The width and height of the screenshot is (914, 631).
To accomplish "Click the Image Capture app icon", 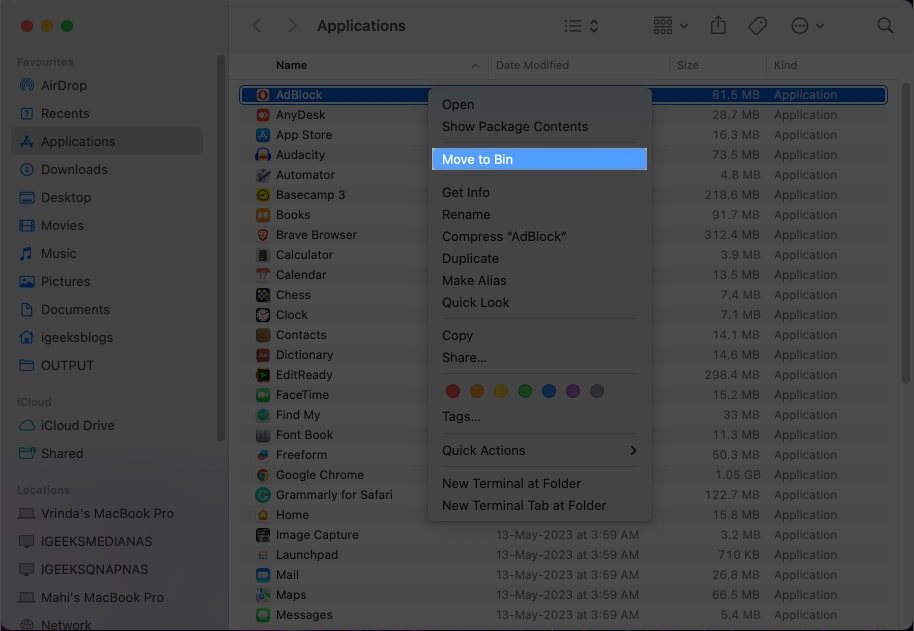I will pyautogui.click(x=263, y=535).
